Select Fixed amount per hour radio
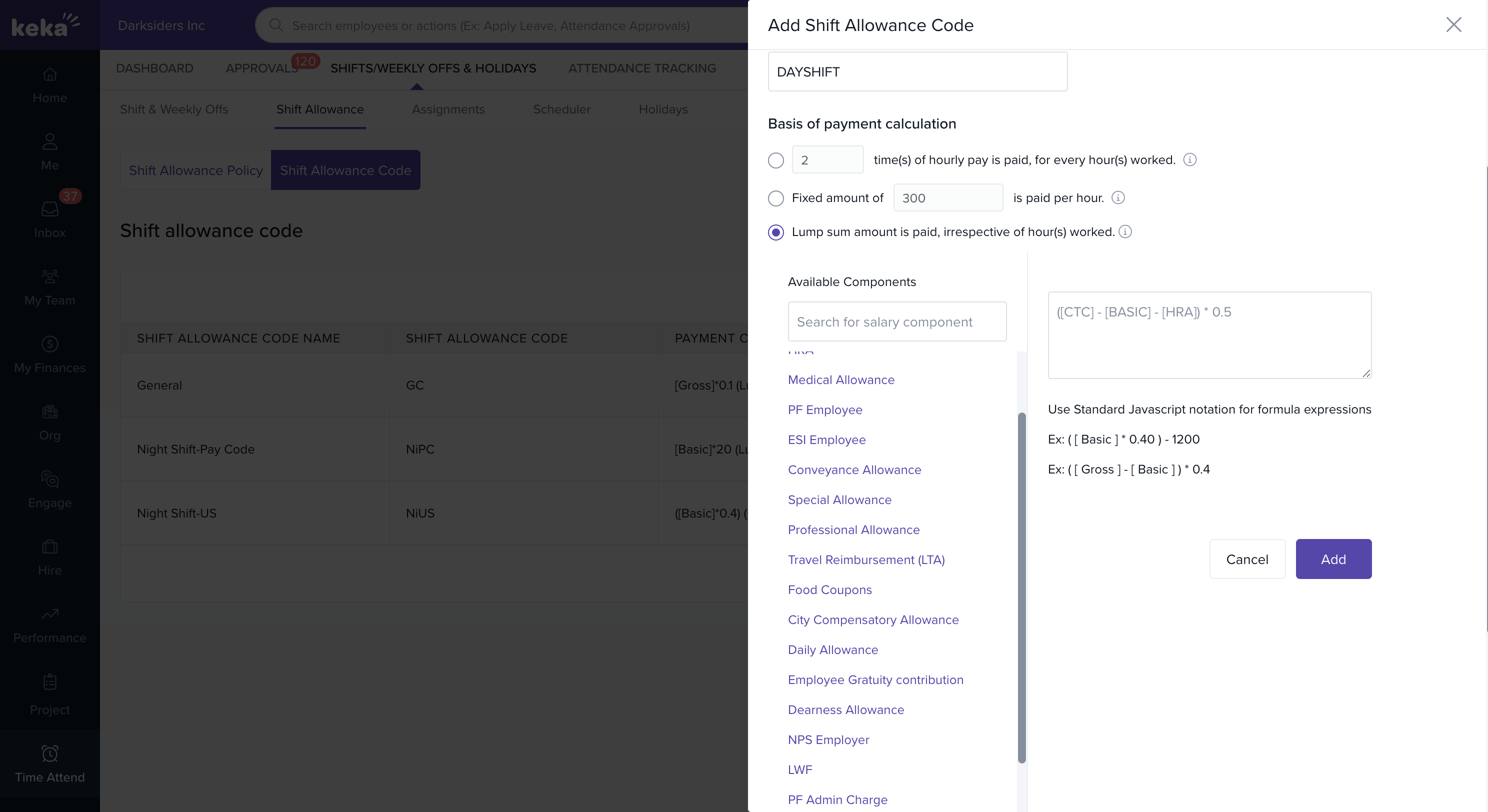This screenshot has height=812, width=1488. pos(776,198)
